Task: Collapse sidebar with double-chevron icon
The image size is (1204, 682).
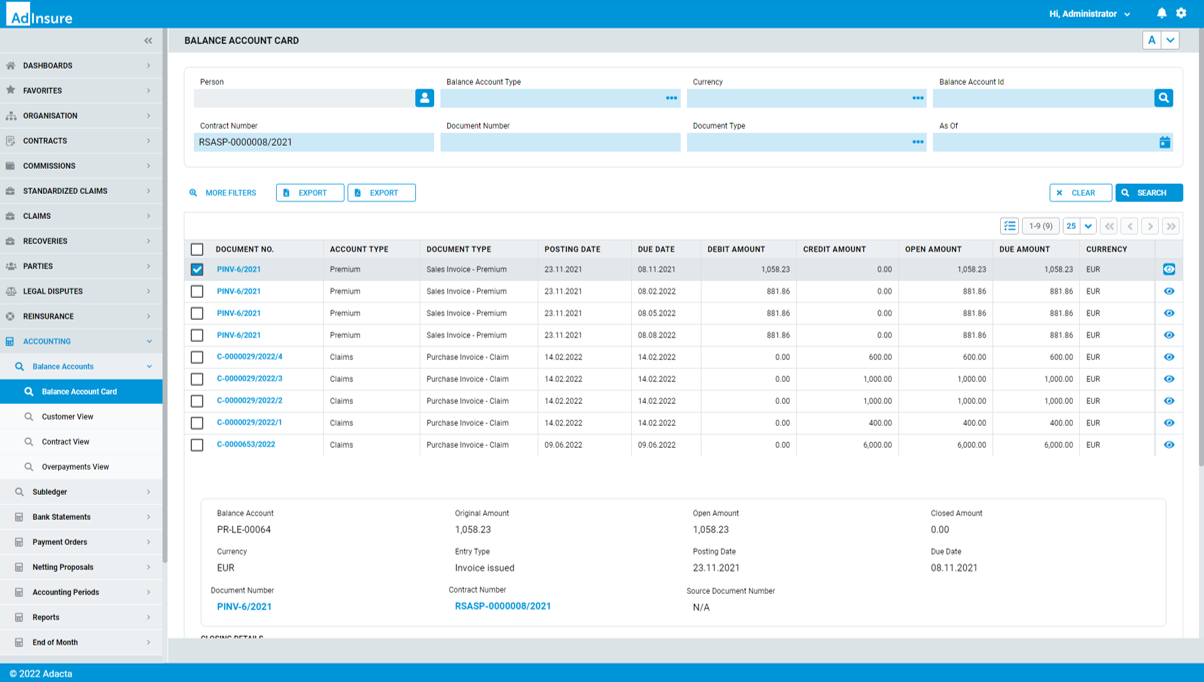Action: [148, 41]
